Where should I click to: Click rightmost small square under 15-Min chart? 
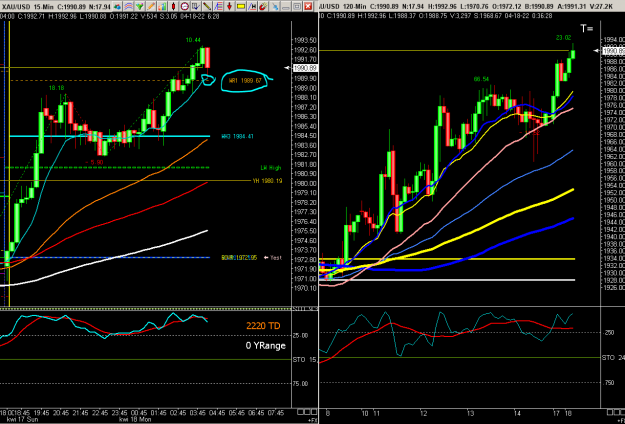tap(312, 412)
